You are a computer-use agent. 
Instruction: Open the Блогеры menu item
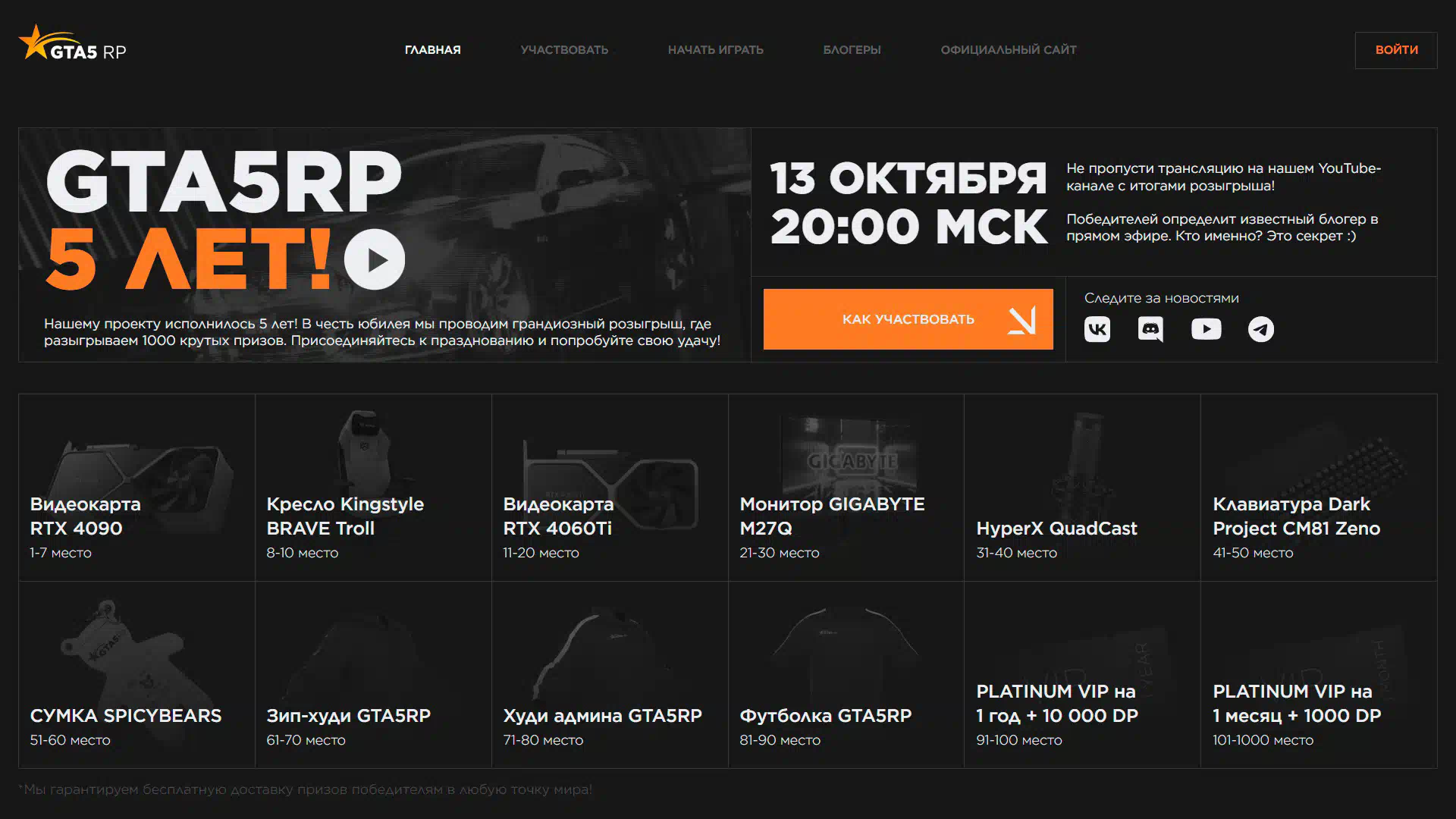[x=852, y=50]
